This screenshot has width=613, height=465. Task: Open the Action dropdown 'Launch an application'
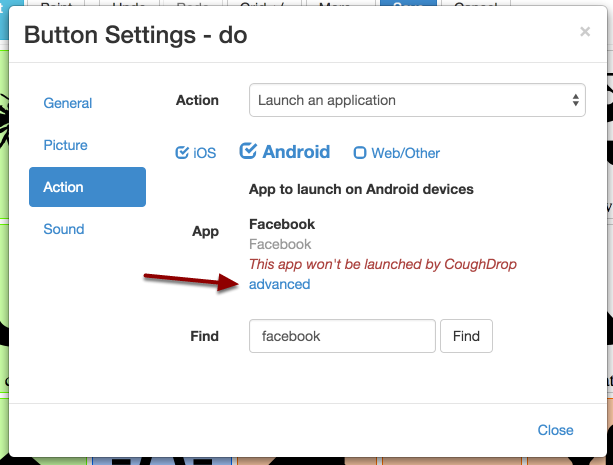(x=417, y=100)
